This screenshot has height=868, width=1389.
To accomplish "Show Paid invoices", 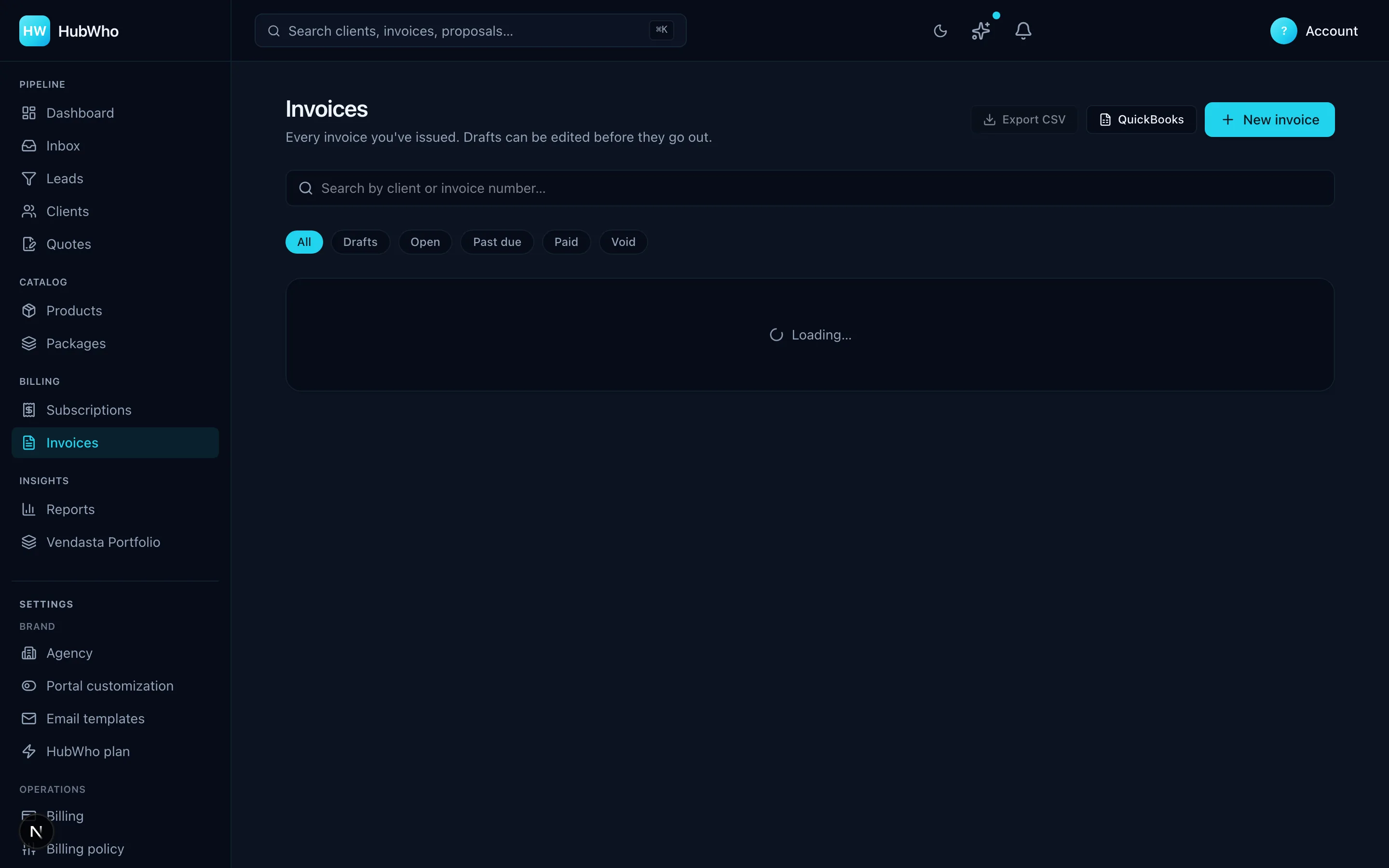I will tap(567, 242).
